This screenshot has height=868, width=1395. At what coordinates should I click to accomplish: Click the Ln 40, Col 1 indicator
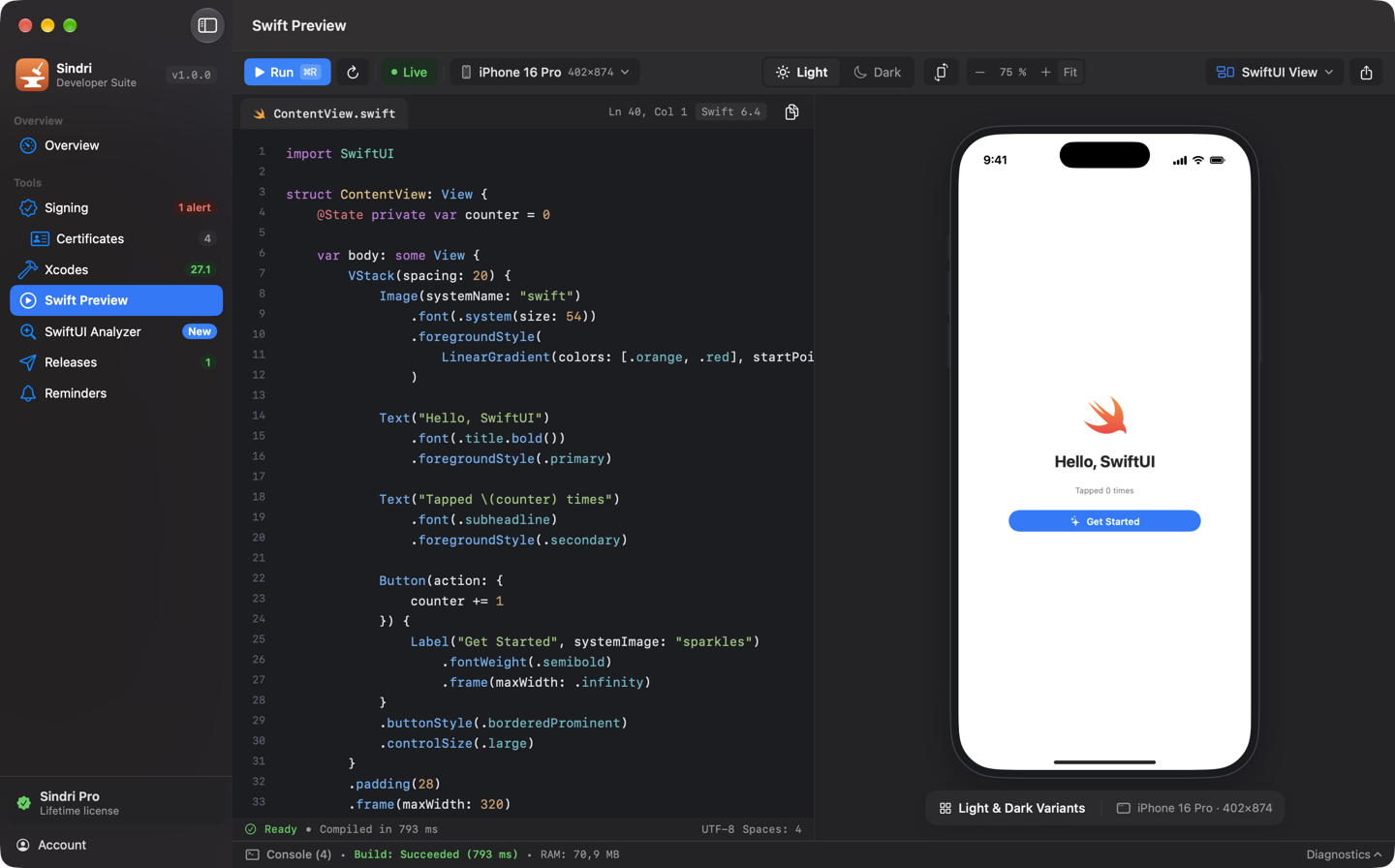647,112
